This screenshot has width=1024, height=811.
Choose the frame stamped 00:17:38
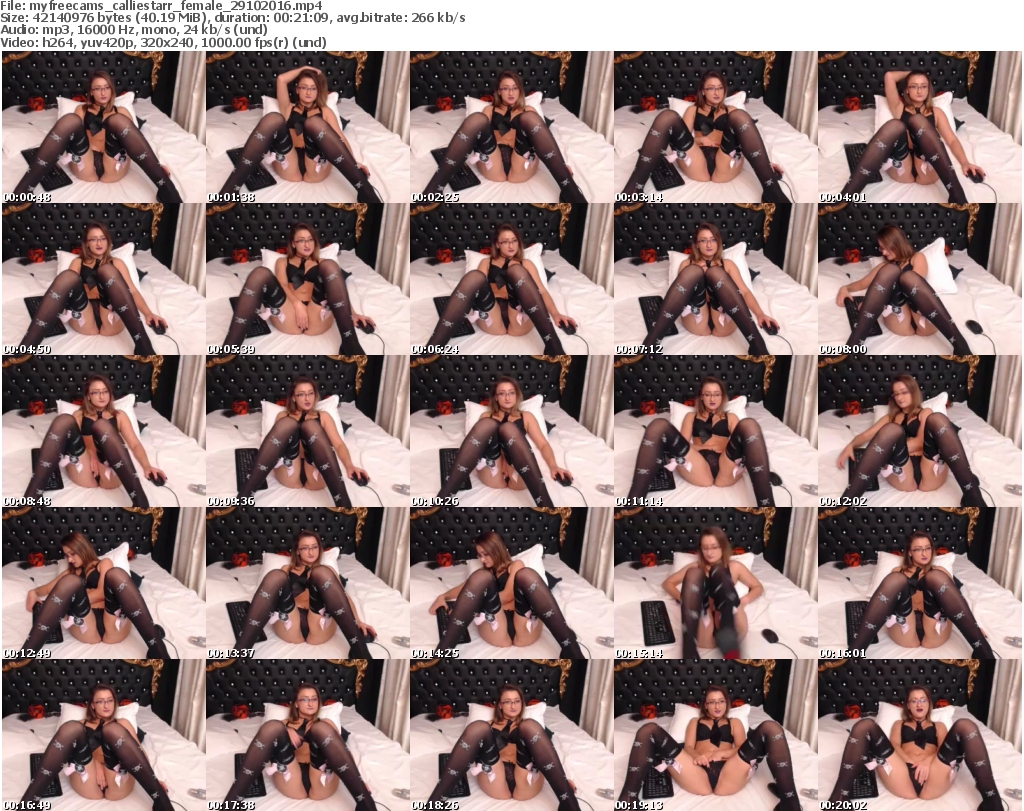308,735
